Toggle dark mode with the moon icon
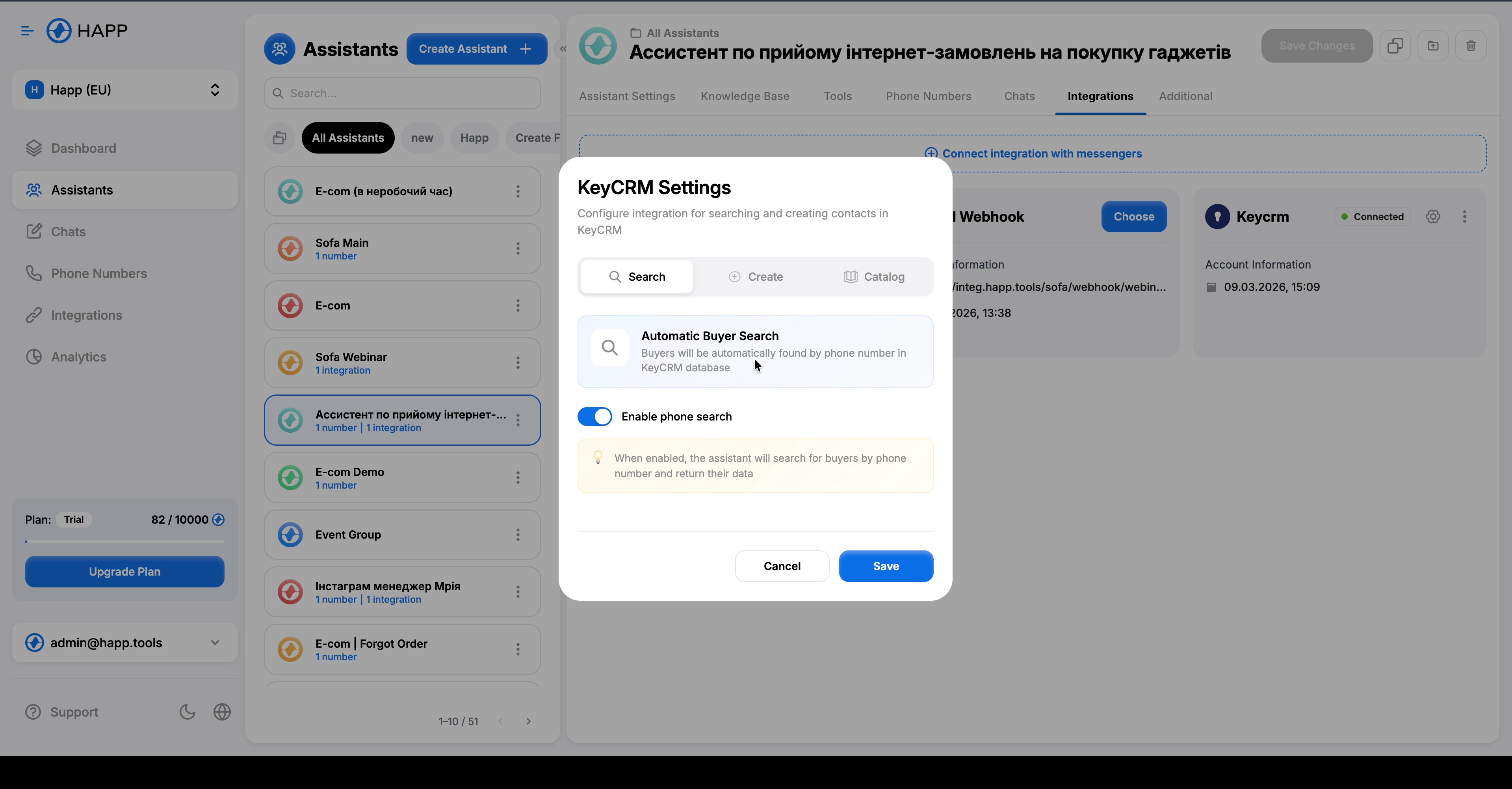This screenshot has height=789, width=1512. click(187, 711)
